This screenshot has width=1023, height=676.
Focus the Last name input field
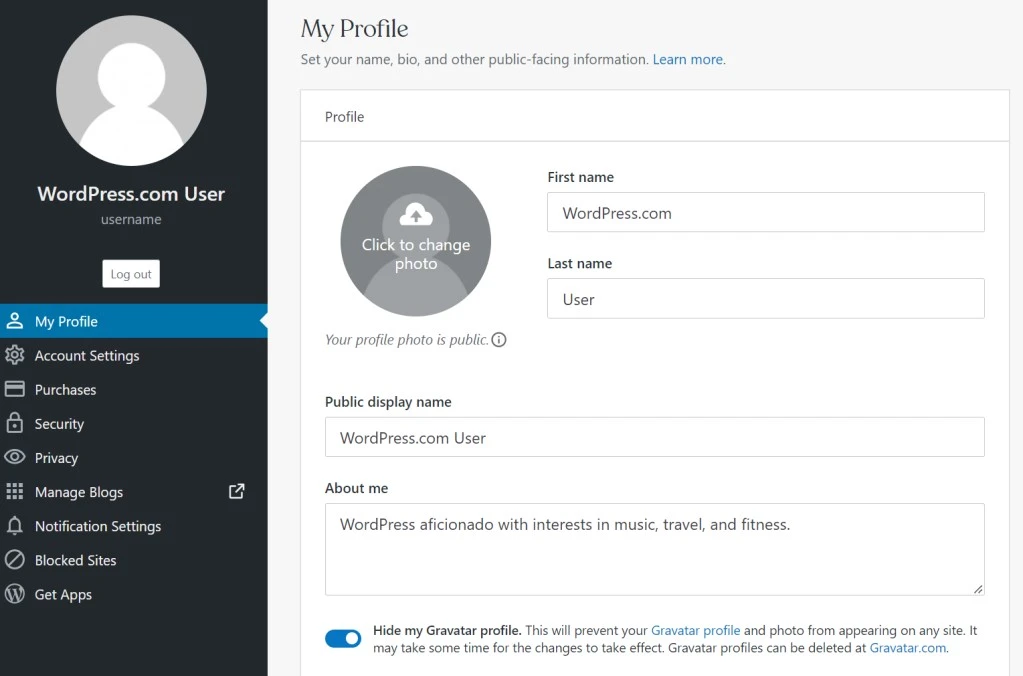pos(766,299)
